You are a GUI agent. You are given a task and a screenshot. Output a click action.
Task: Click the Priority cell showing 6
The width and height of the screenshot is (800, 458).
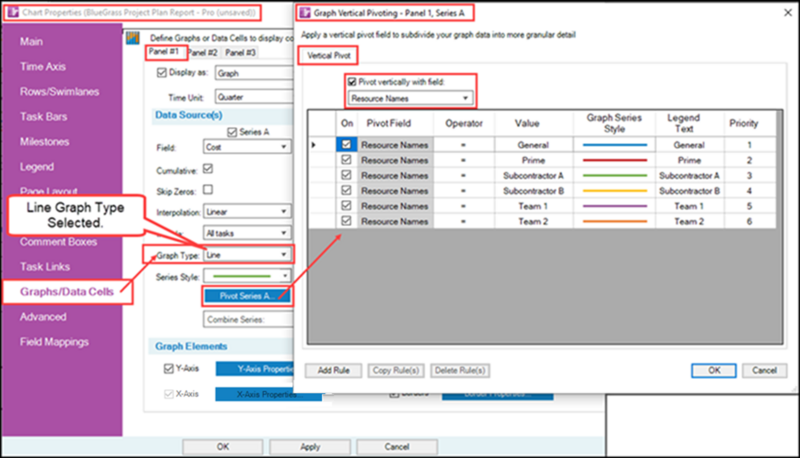coord(749,221)
